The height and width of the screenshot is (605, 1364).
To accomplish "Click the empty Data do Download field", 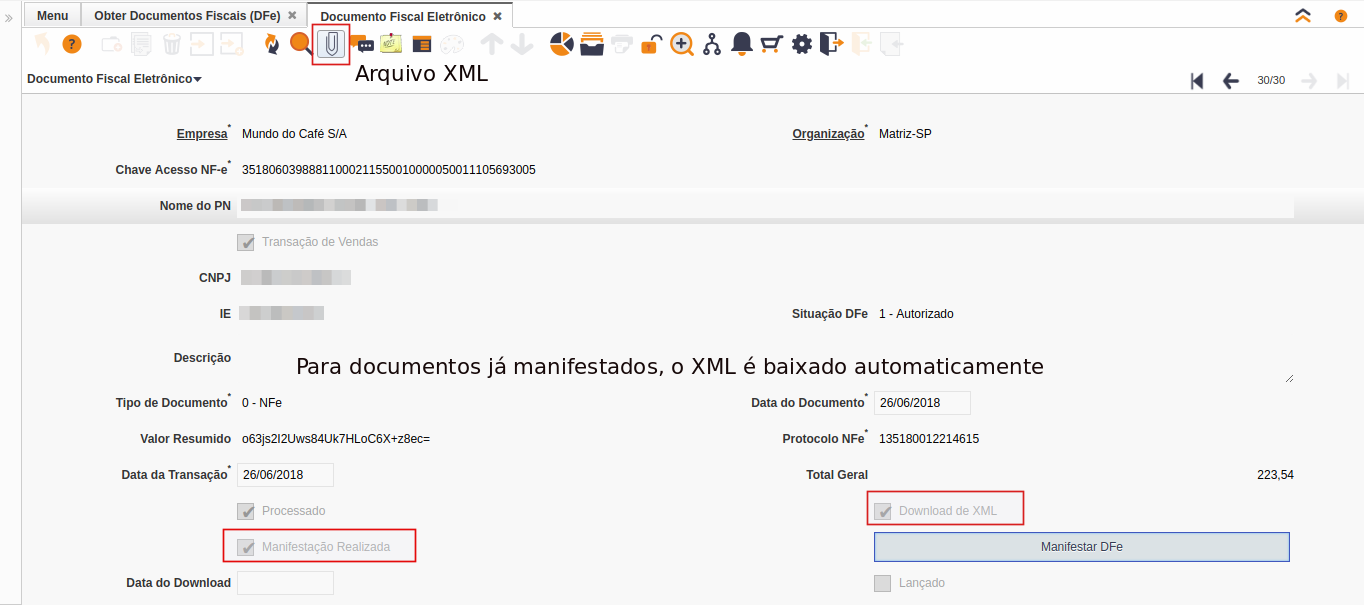I will [x=285, y=583].
